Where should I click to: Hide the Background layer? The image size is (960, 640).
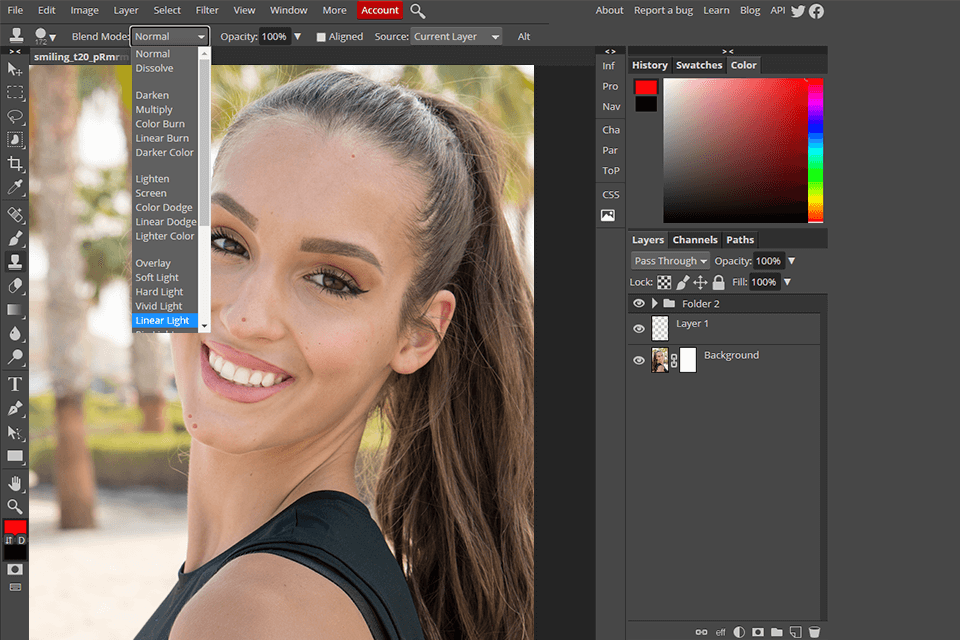[639, 360]
